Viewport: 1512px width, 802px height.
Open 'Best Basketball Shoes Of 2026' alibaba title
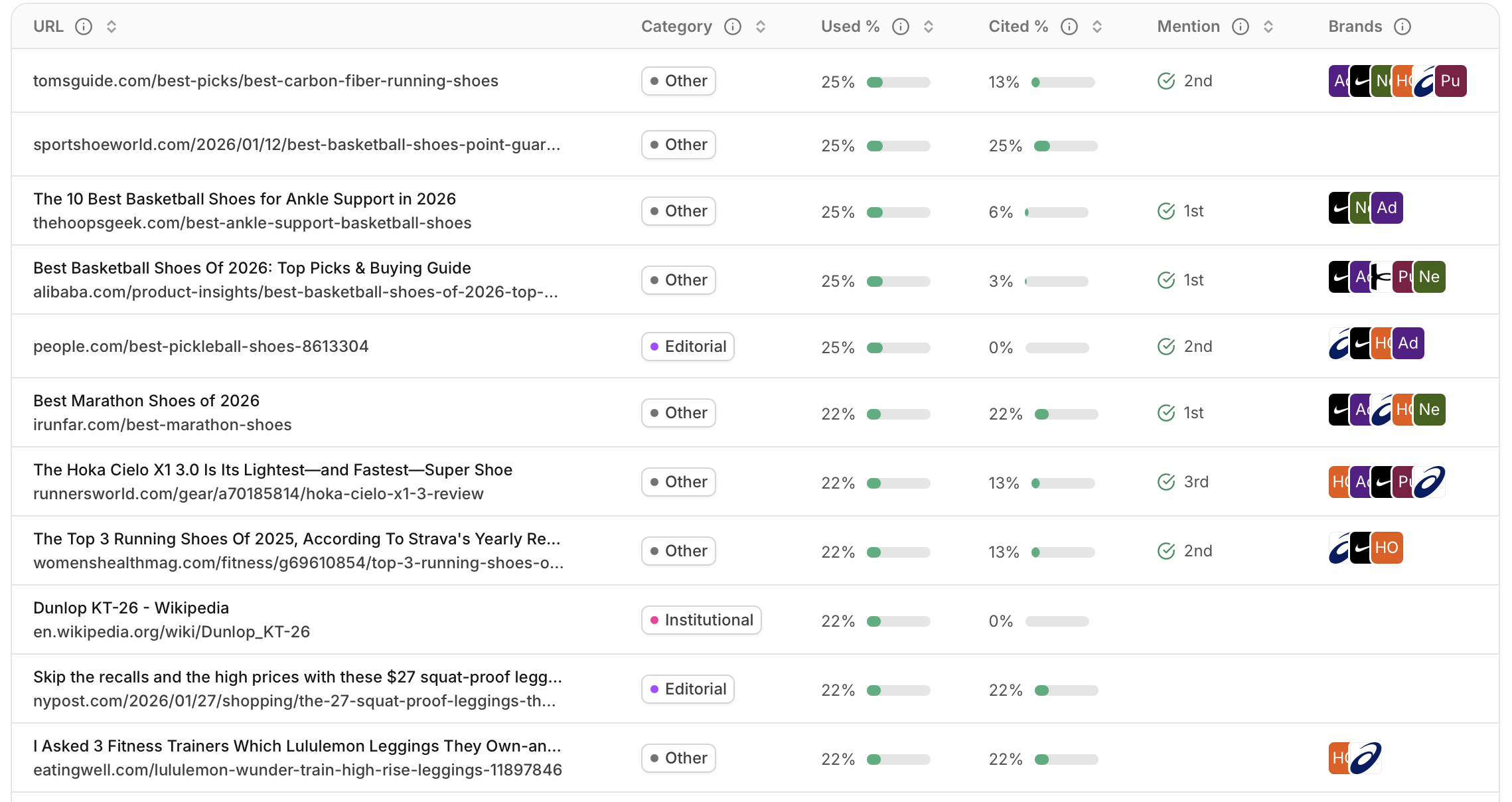pyautogui.click(x=252, y=268)
